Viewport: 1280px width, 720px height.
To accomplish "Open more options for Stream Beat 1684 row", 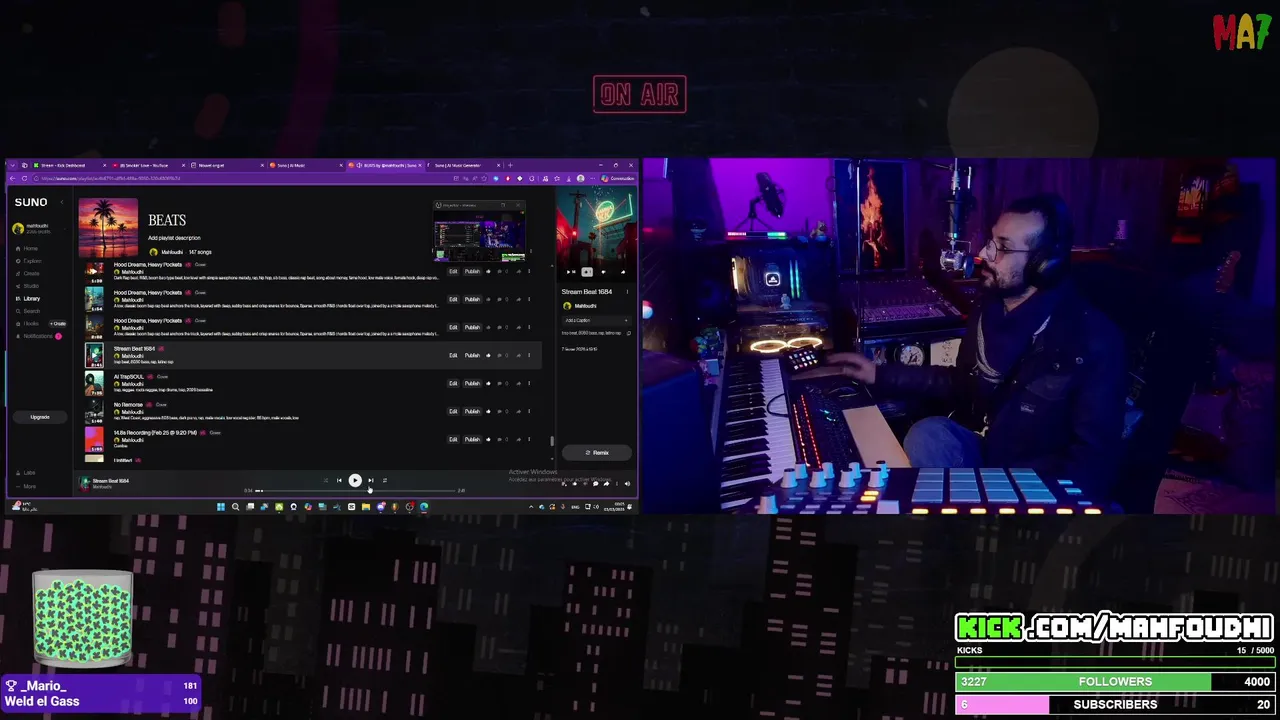I will coord(529,355).
